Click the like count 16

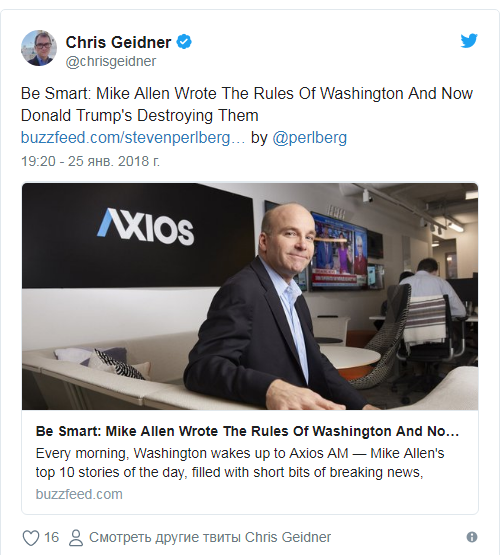click(51, 537)
